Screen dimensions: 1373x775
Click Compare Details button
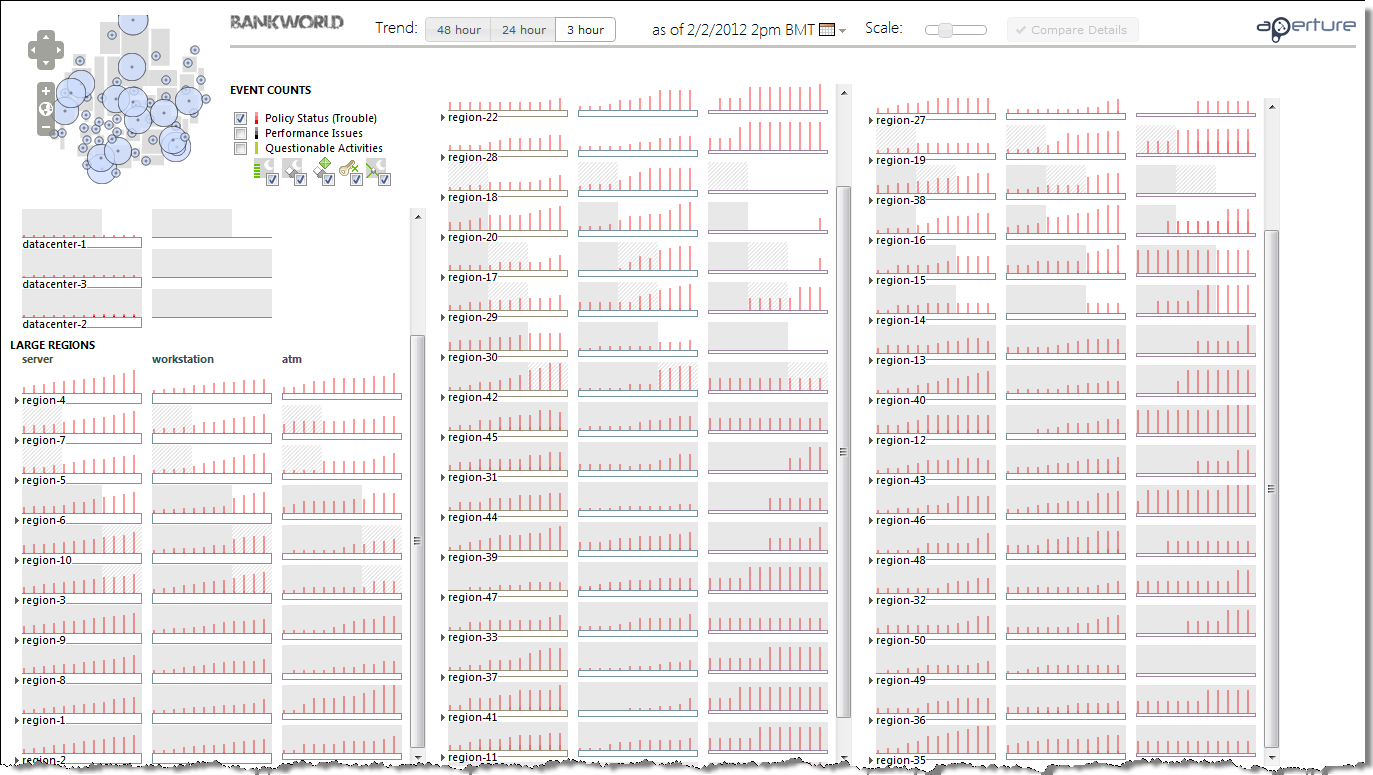click(x=1072, y=30)
